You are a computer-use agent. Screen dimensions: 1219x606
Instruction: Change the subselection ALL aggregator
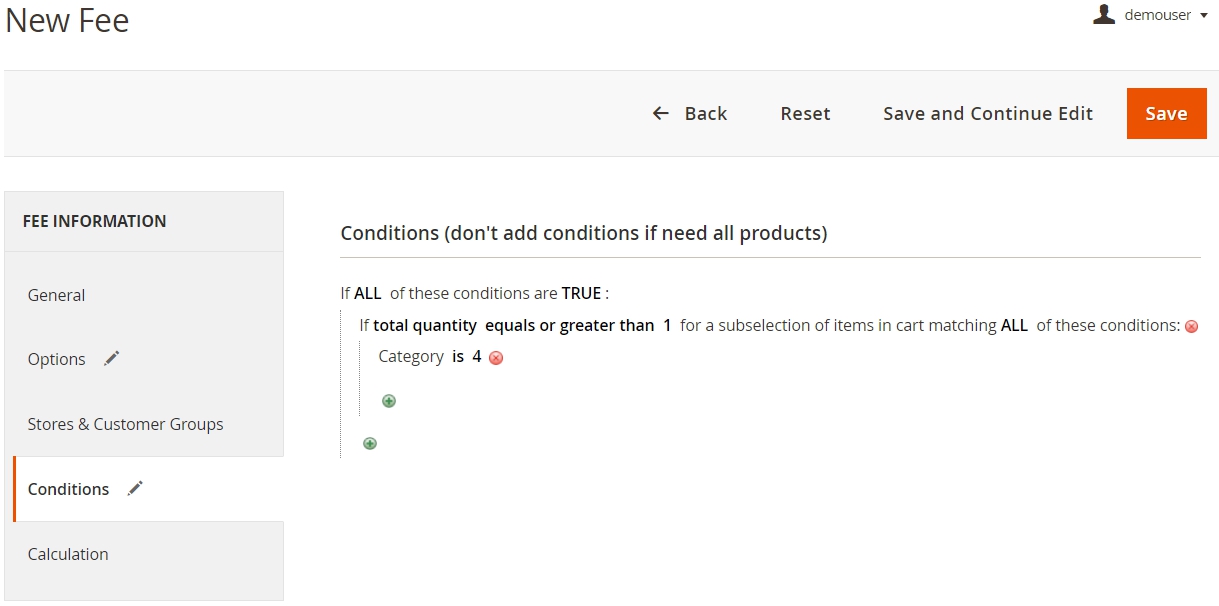1014,325
